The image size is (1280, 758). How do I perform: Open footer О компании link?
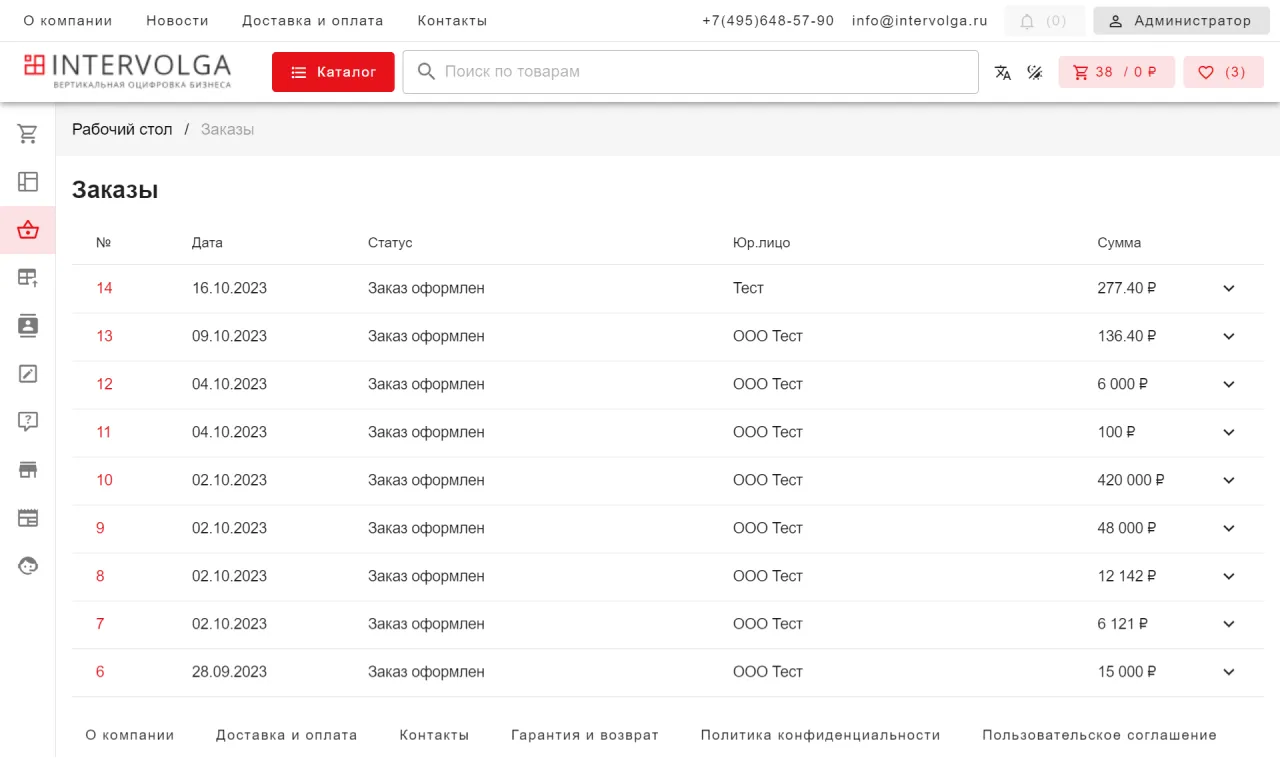(x=130, y=735)
